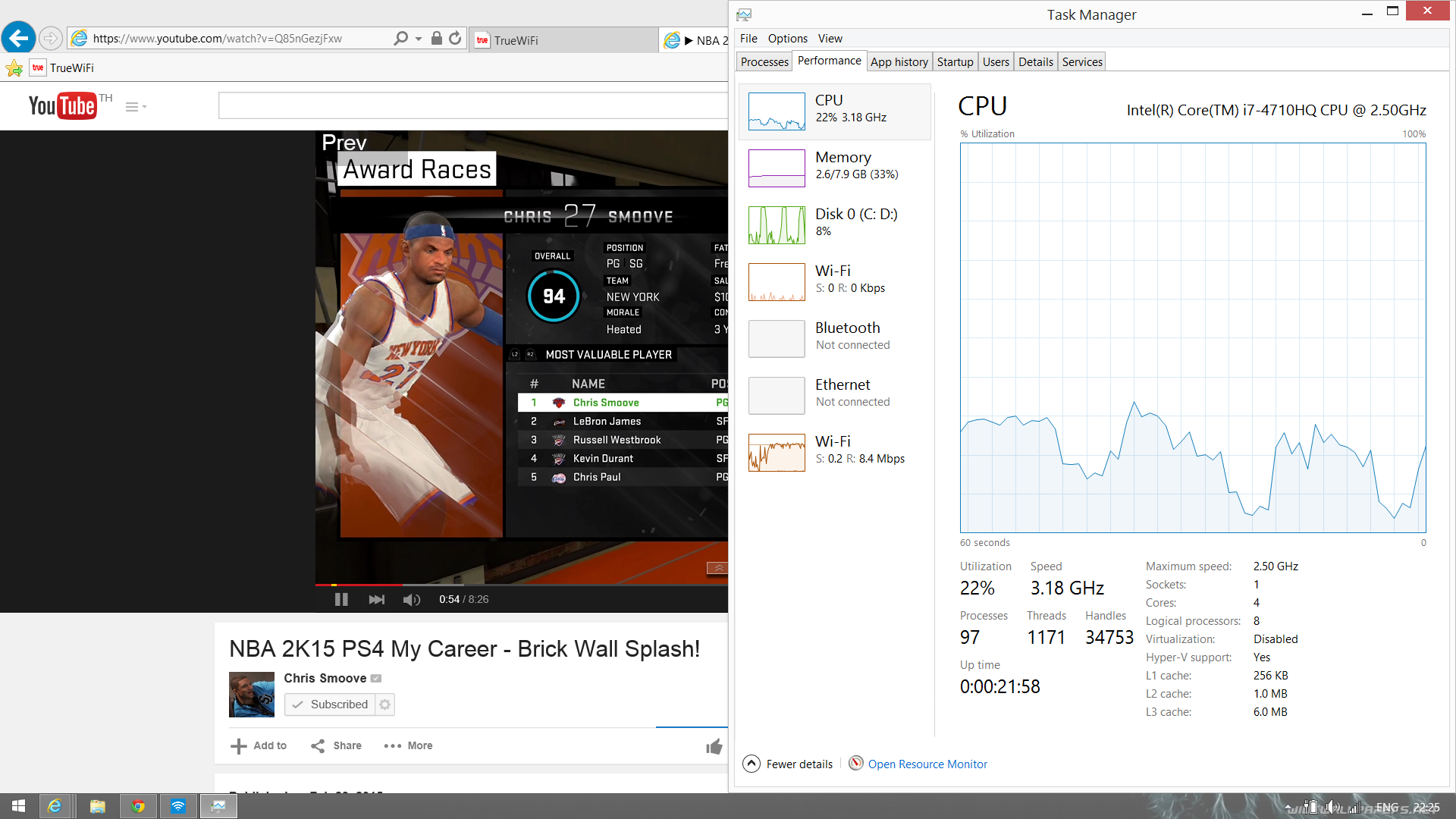Seek on the video progress bar
This screenshot has width=1456, height=819.
522,585
